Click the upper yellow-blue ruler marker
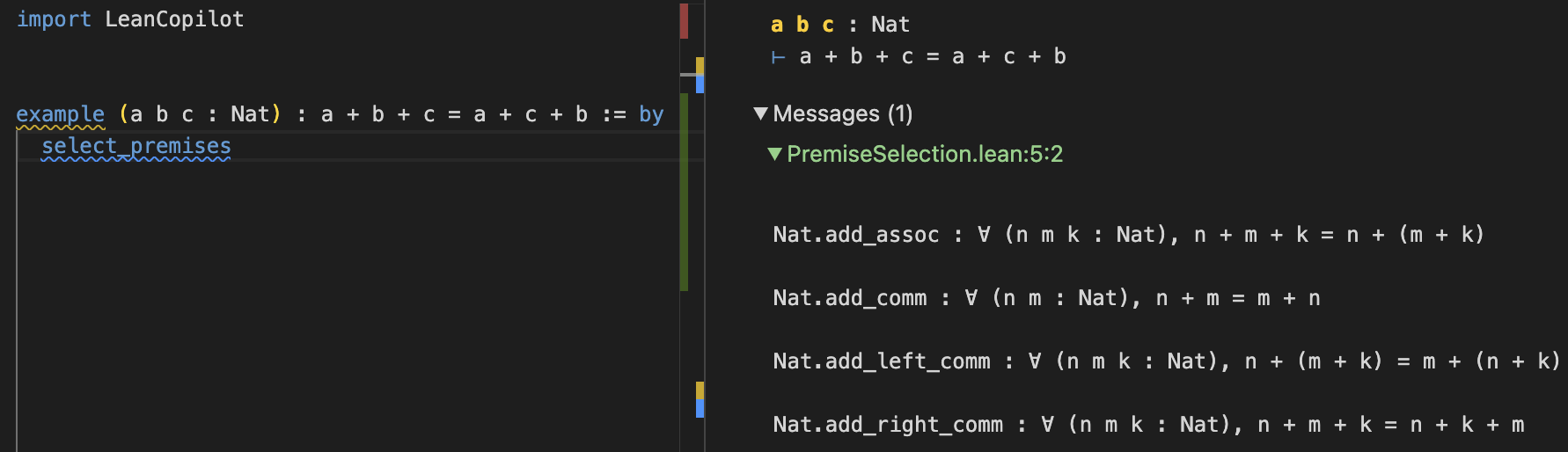This screenshot has height=452, width=1568. pos(700,75)
